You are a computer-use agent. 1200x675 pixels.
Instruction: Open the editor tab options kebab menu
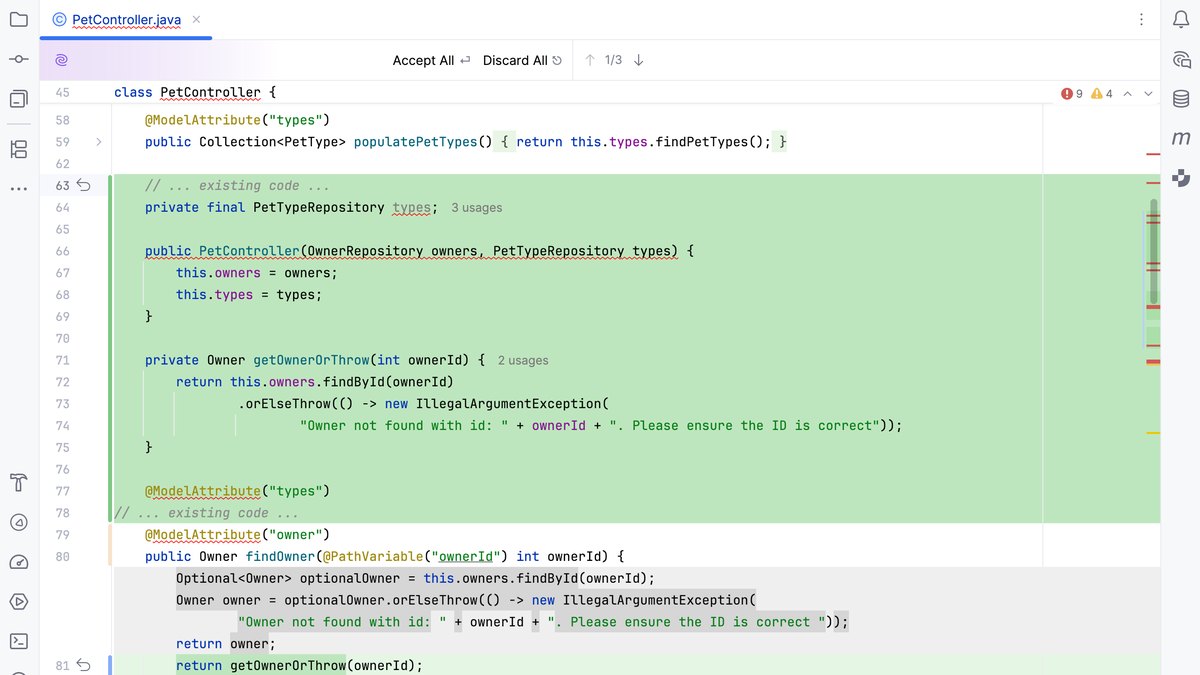point(1141,19)
